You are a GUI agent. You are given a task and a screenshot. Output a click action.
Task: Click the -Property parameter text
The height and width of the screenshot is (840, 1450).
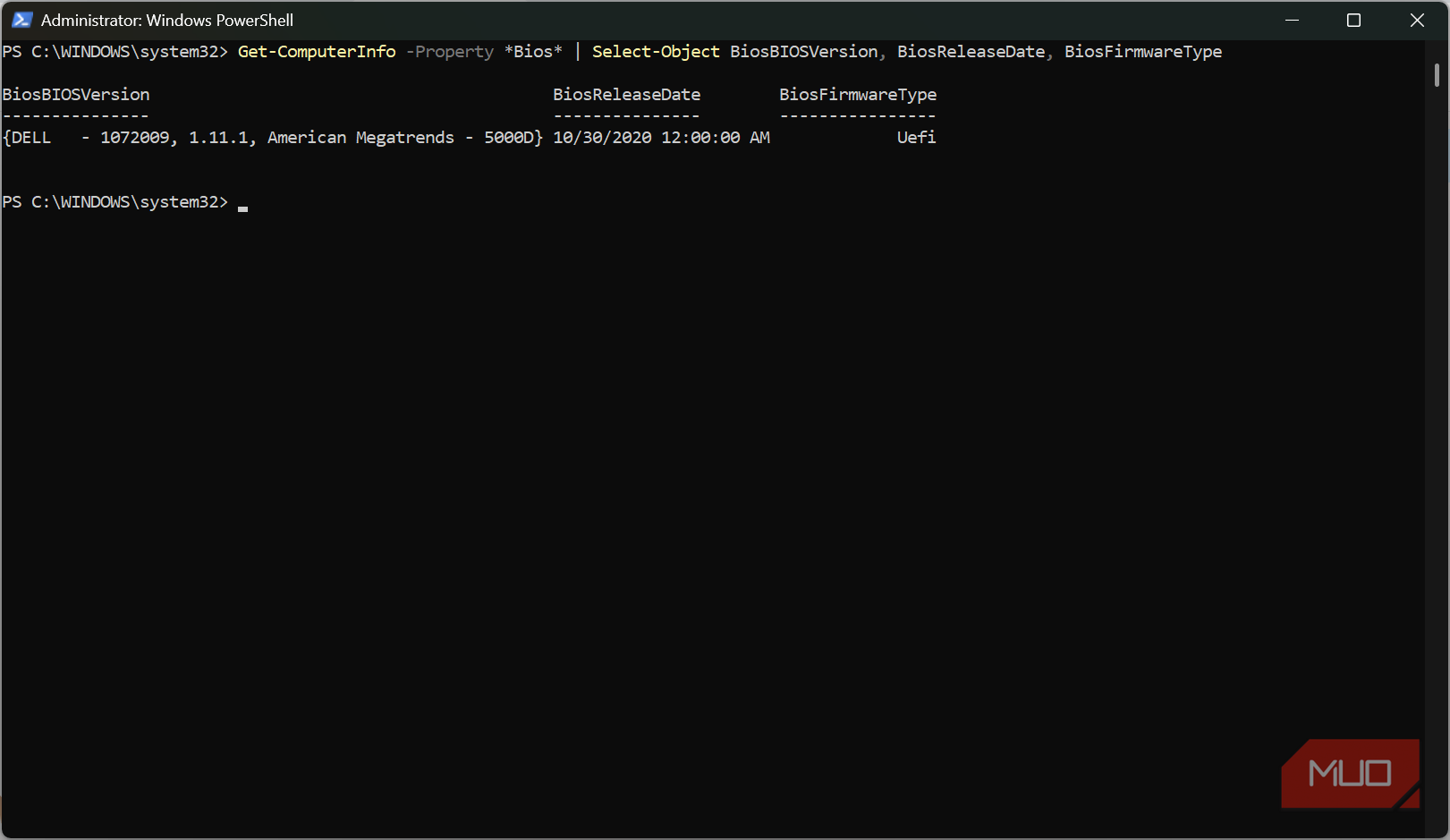(x=450, y=52)
